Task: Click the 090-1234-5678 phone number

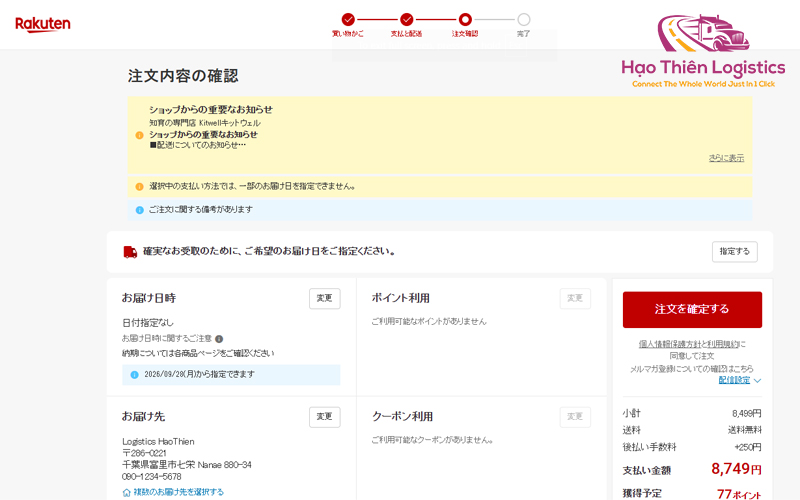Action: (152, 477)
